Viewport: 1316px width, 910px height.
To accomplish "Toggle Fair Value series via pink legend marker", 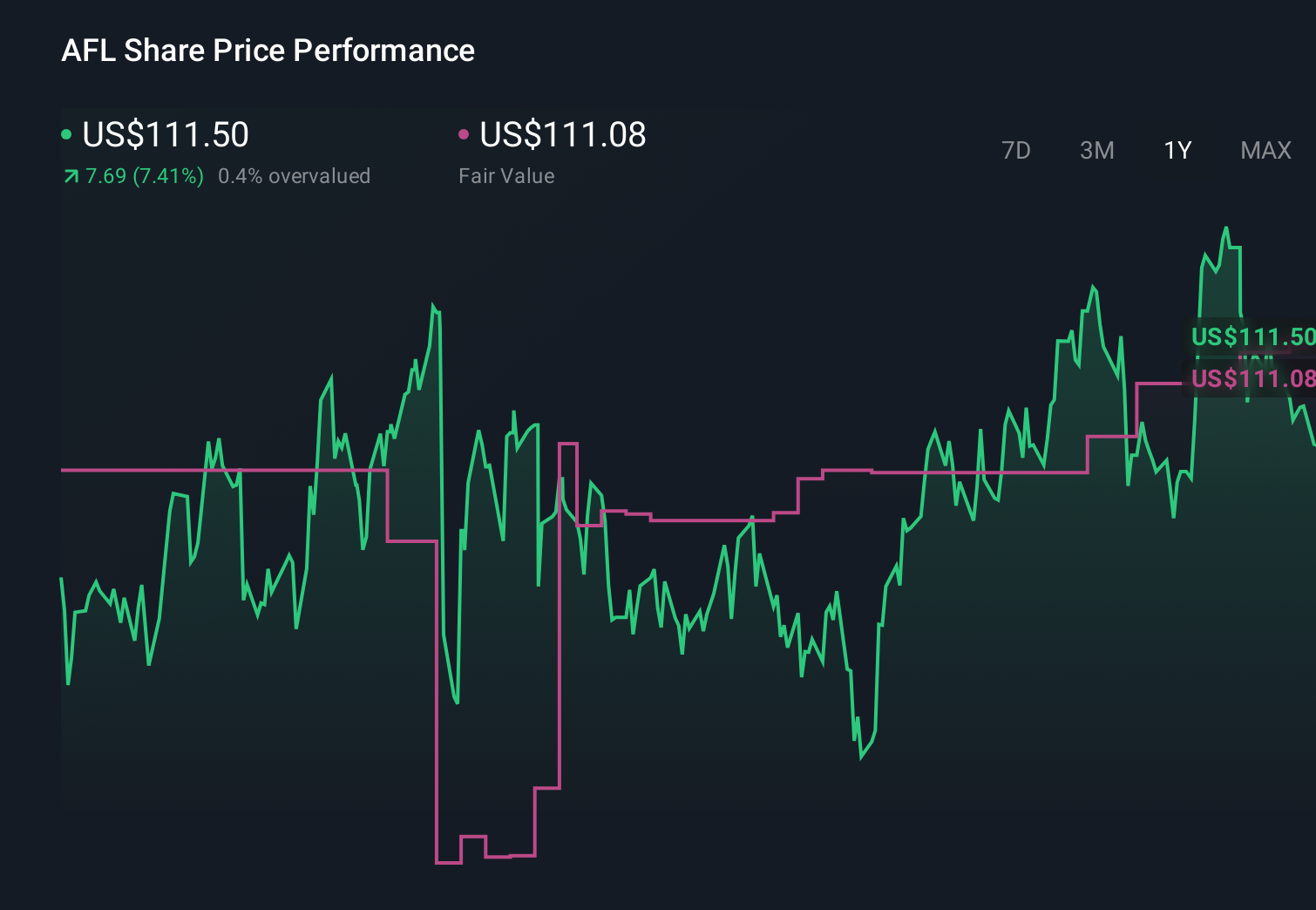I will click(465, 133).
